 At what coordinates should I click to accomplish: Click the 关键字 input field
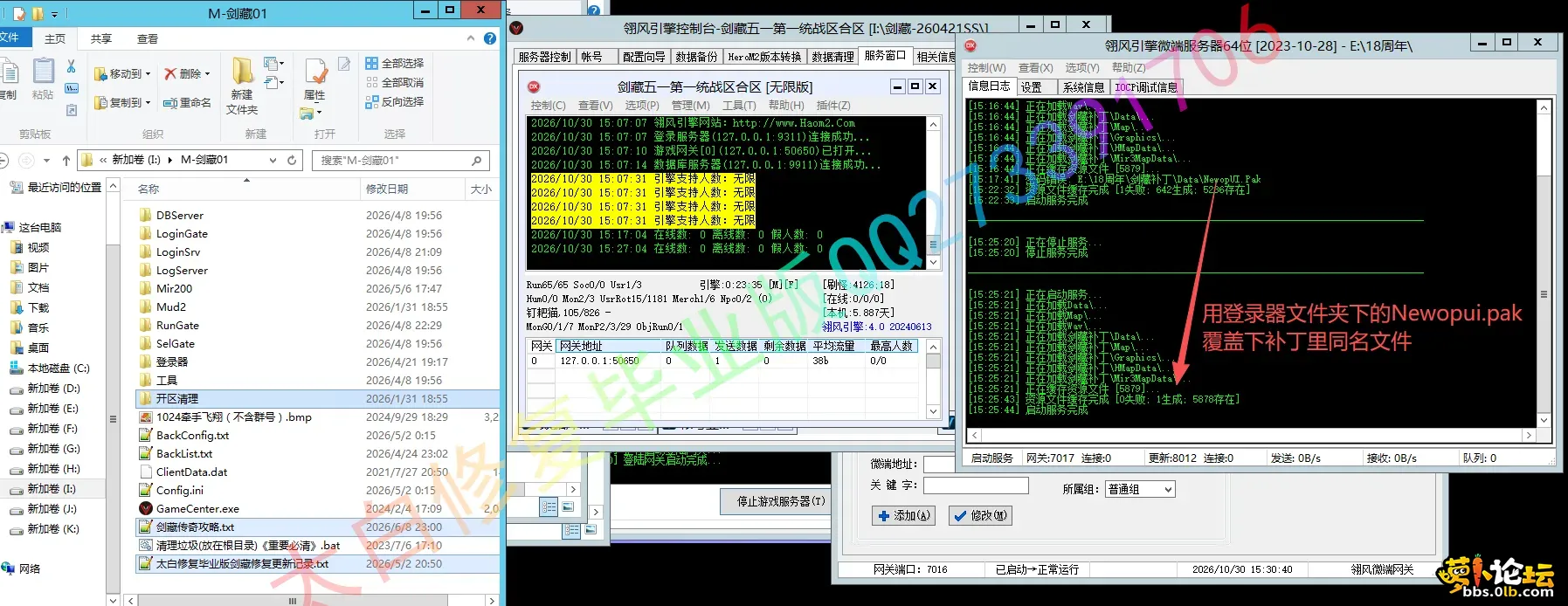tap(976, 485)
